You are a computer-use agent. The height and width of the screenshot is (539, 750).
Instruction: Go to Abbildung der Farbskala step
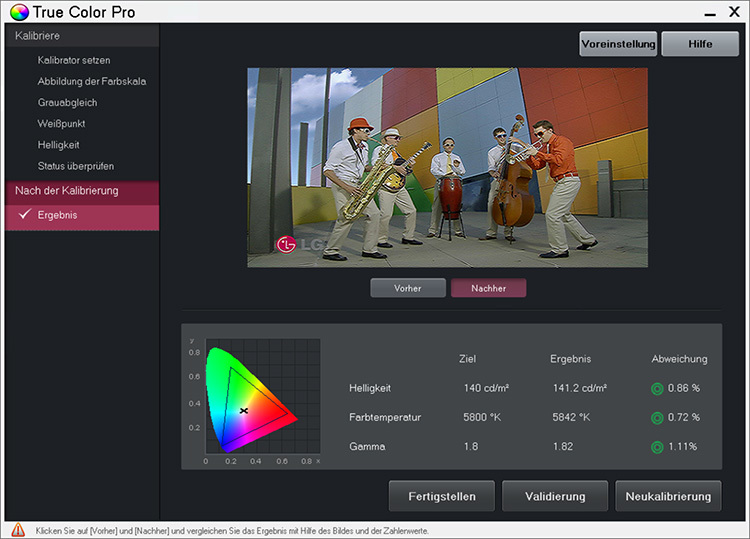(91, 81)
